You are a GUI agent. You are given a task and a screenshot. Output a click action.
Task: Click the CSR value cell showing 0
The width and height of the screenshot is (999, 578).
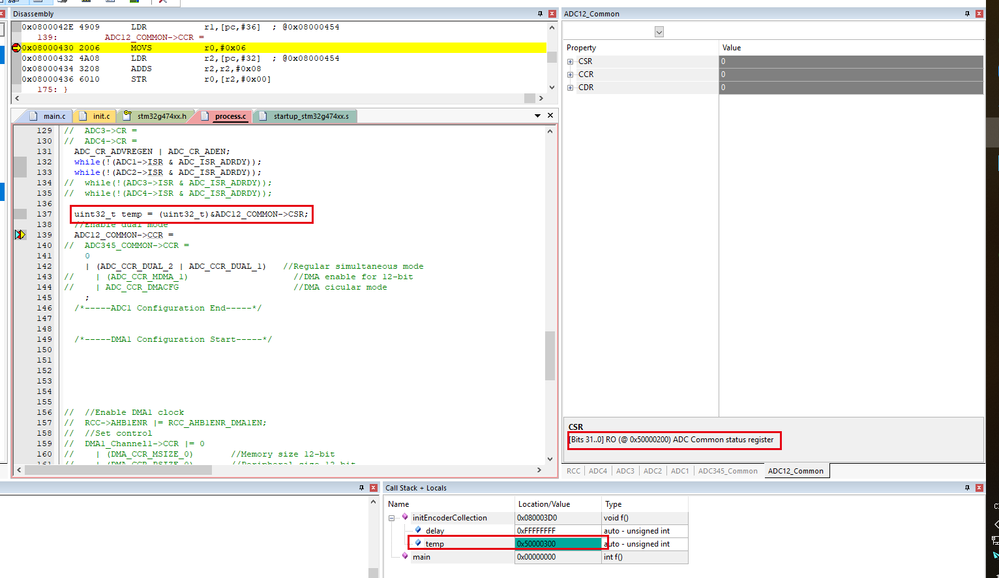coord(851,62)
